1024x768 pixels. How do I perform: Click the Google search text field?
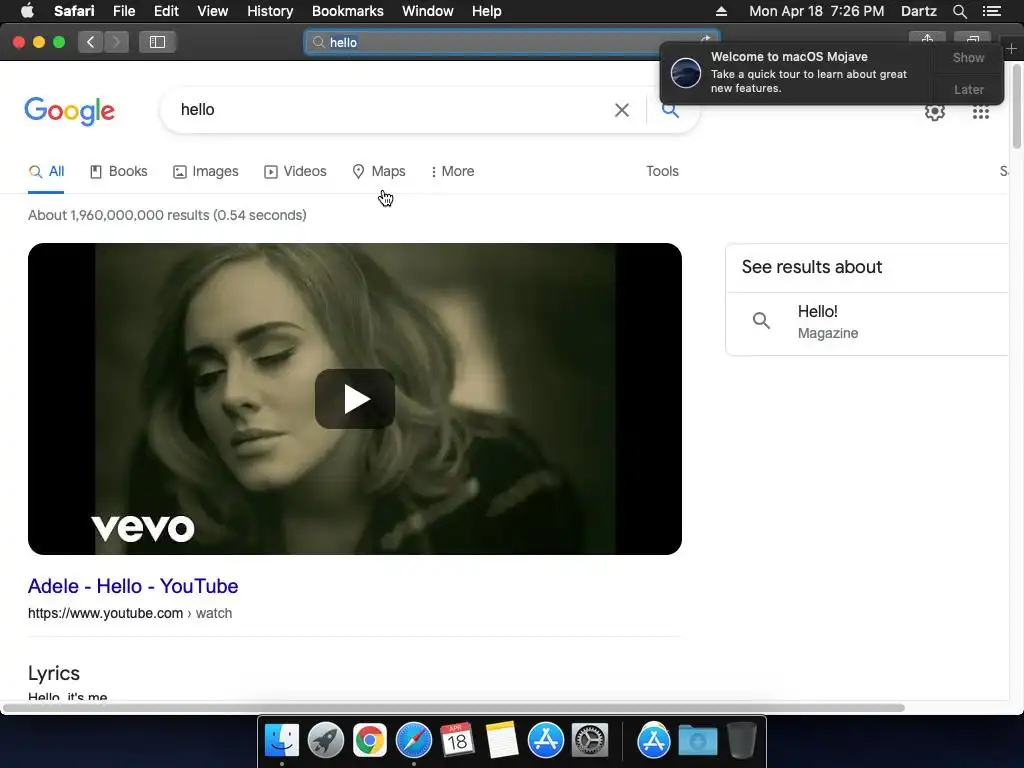click(392, 110)
